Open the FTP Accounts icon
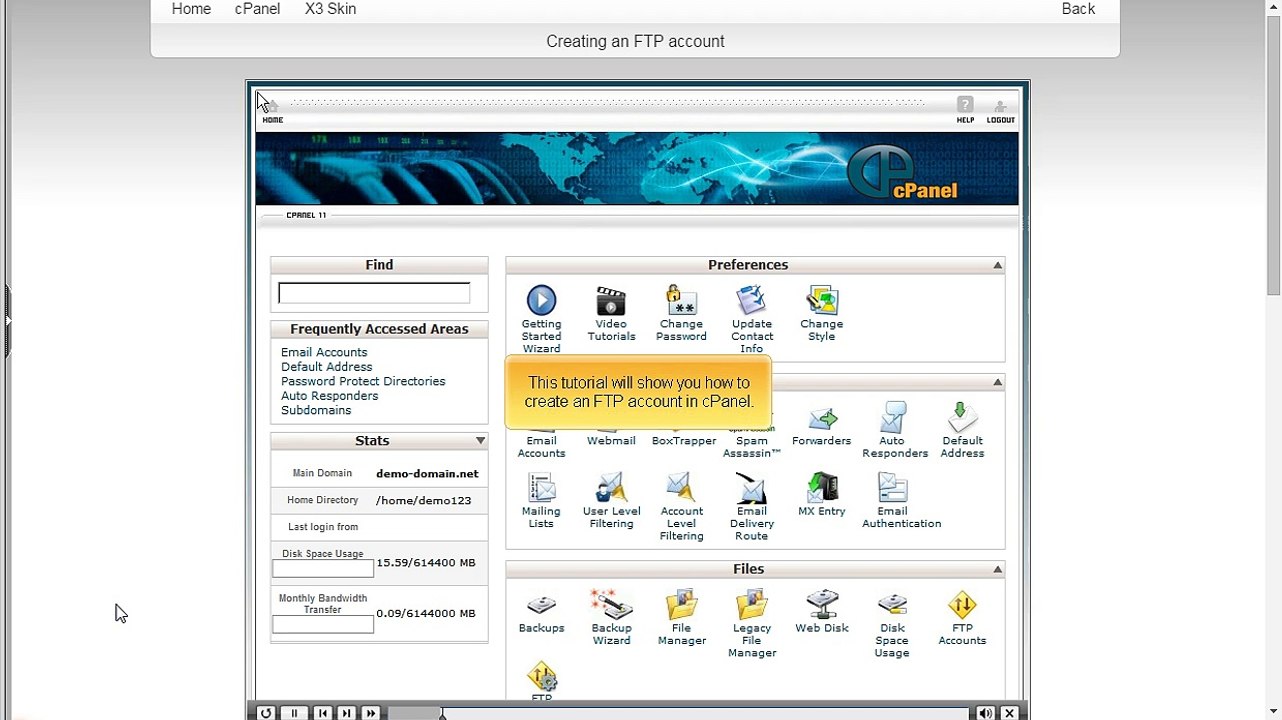This screenshot has height=720, width=1282. [962, 605]
